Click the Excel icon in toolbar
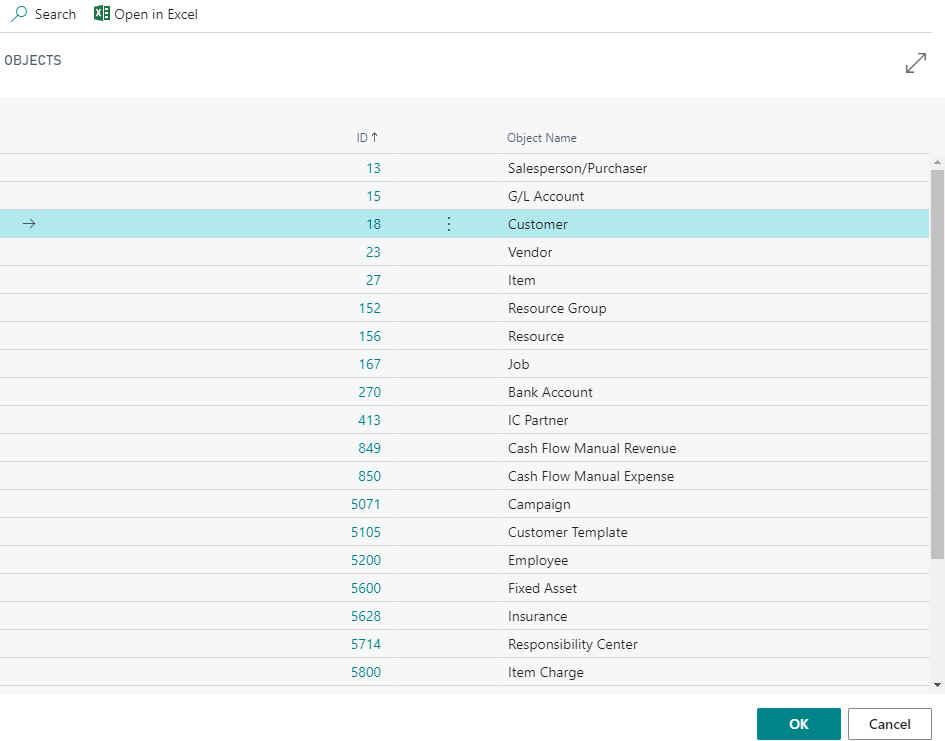Screen dimensions: 945x741 (102, 14)
